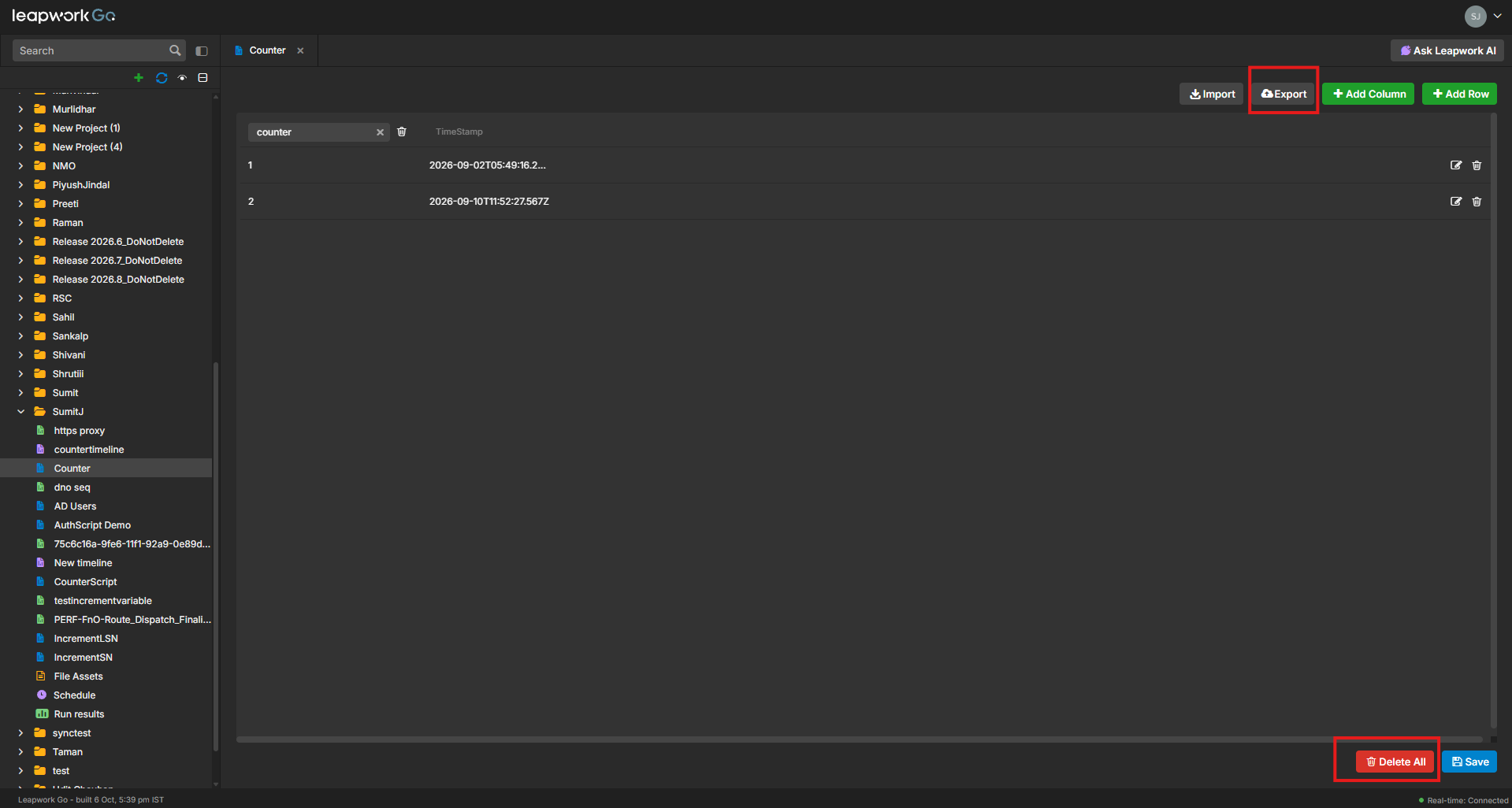Screen dimensions: 1512x808
Task: Refresh the project tree
Action: 162,78
